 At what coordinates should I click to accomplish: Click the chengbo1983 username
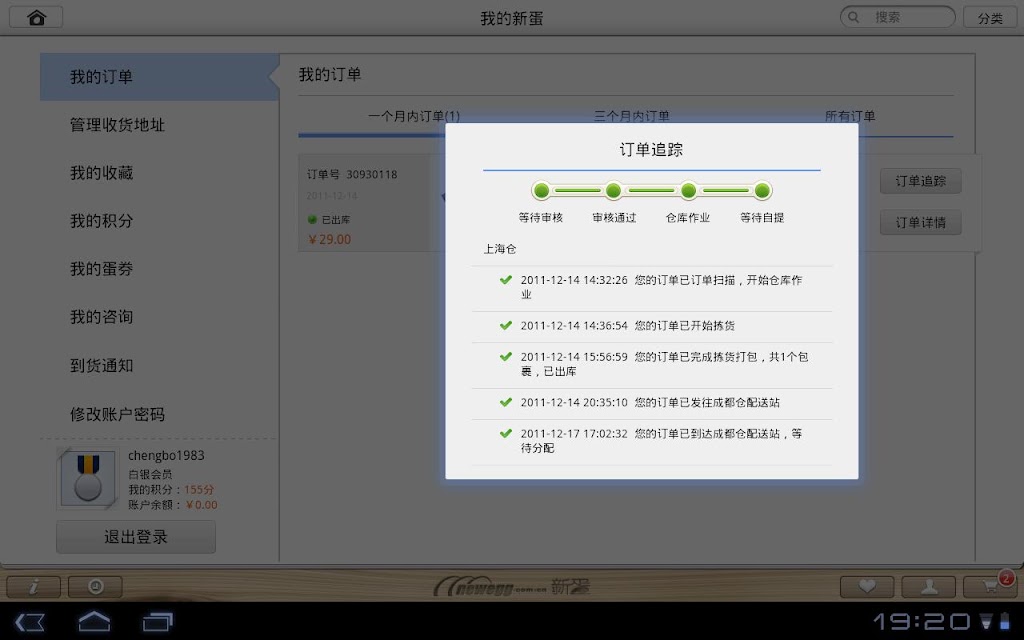click(x=166, y=455)
